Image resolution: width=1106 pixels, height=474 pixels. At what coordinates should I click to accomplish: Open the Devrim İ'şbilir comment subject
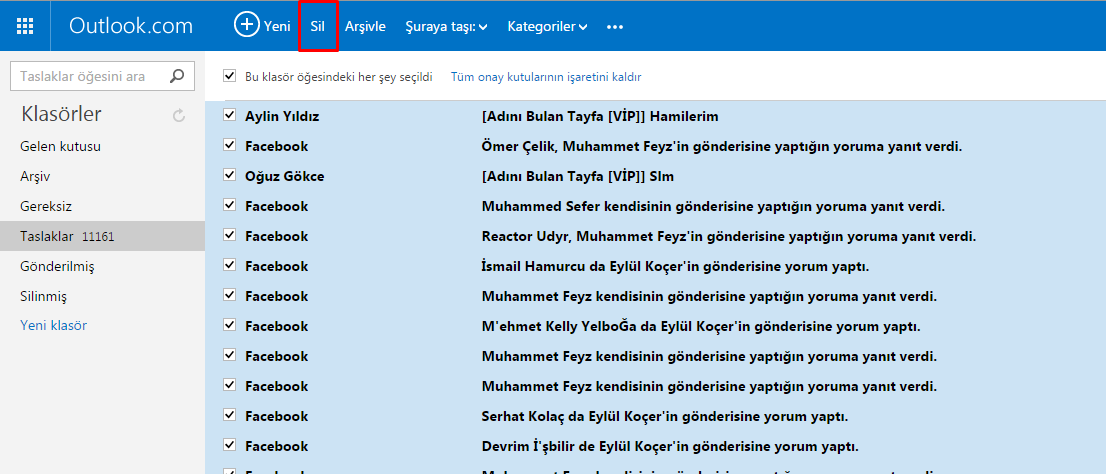pyautogui.click(x=670, y=446)
